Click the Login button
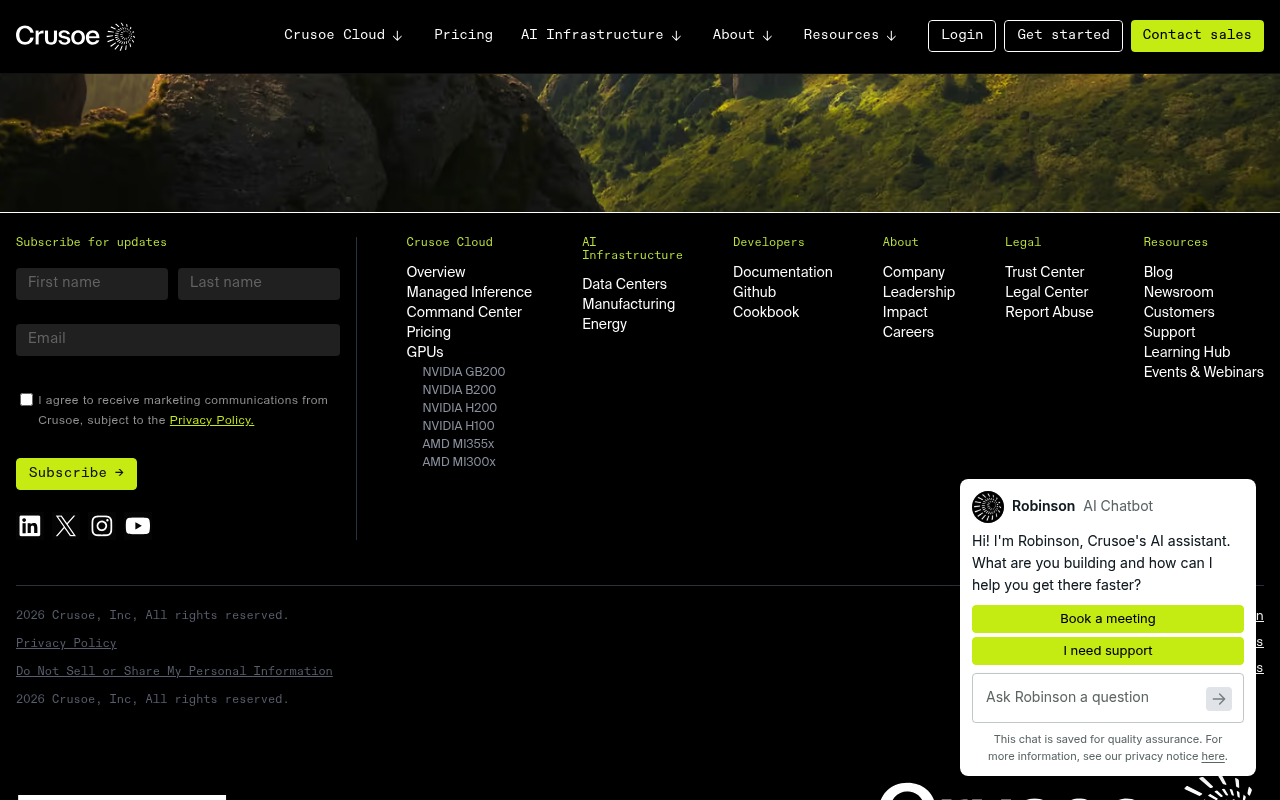The width and height of the screenshot is (1280, 800). pos(962,36)
